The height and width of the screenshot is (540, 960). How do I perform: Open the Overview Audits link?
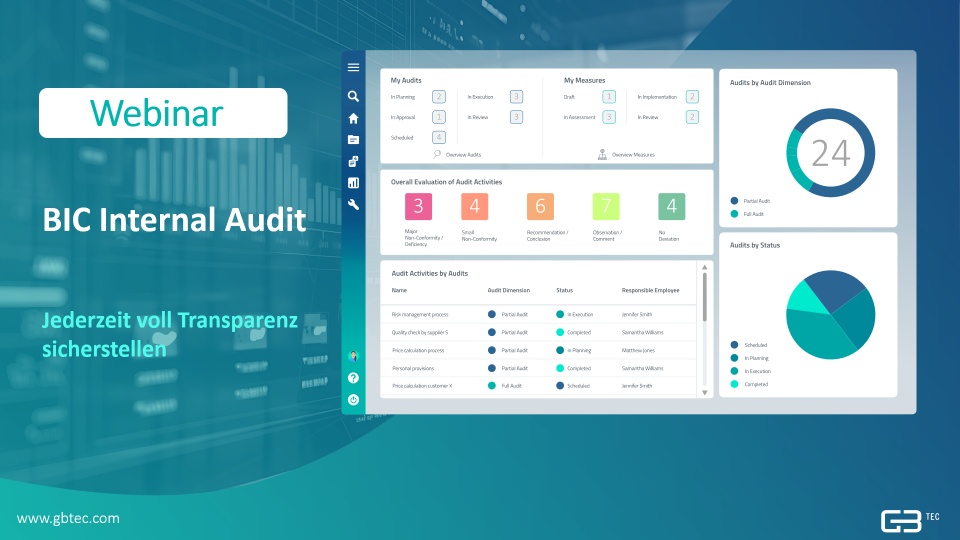(x=463, y=155)
